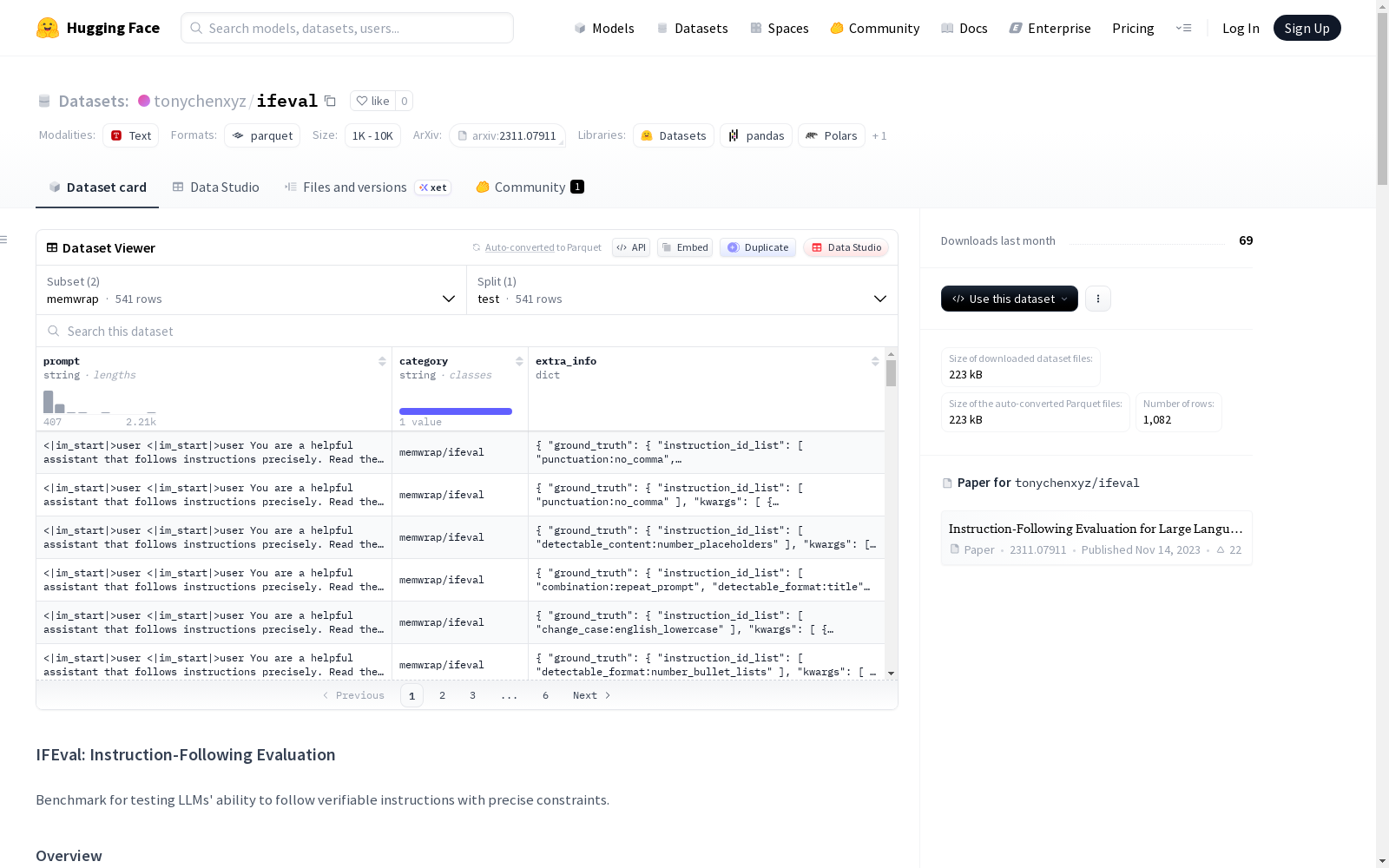Viewport: 1389px width, 868px height.
Task: Click the Embed button
Action: pos(685,247)
